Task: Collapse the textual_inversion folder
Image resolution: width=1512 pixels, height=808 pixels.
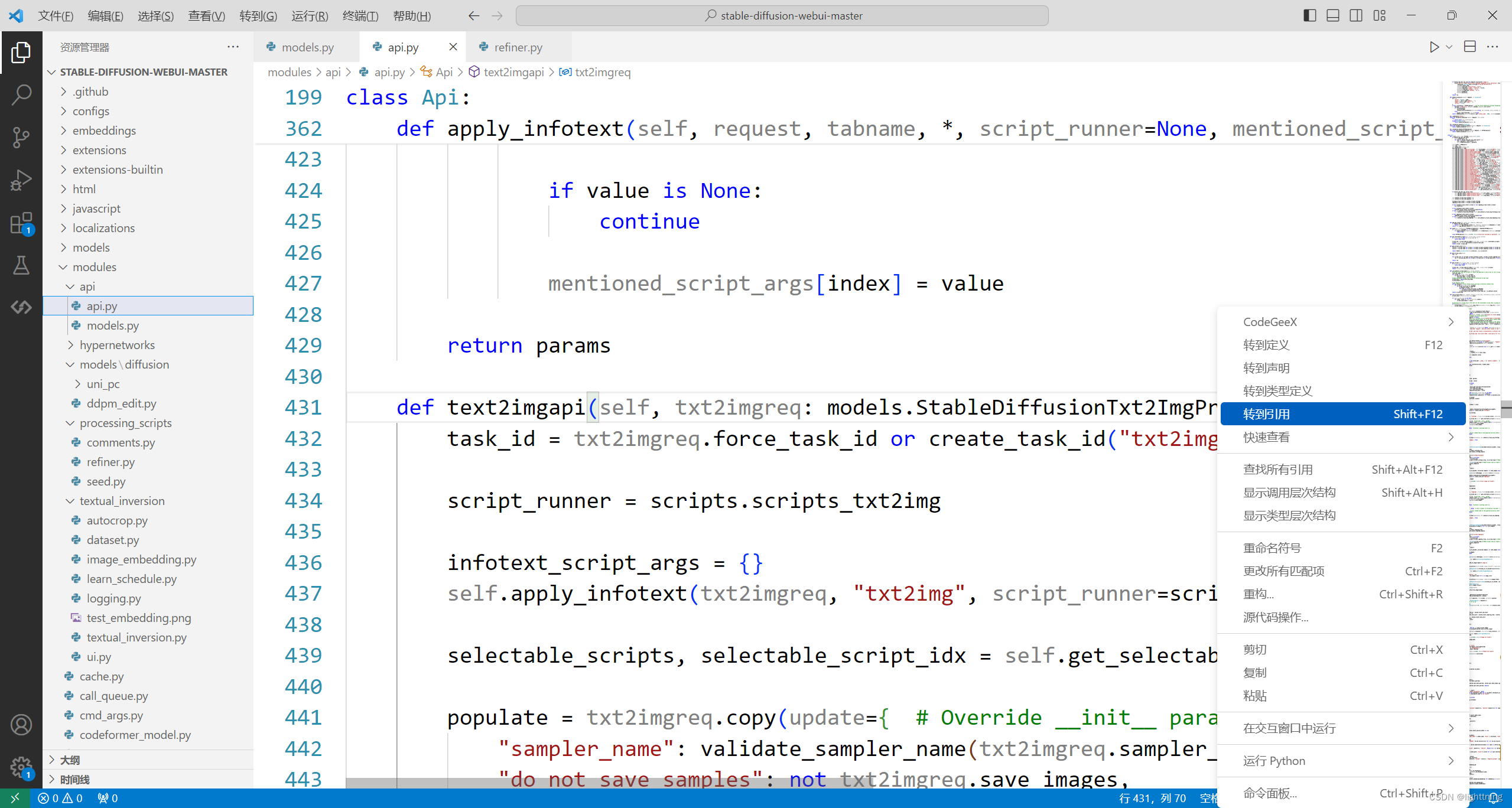Action: pyautogui.click(x=122, y=501)
